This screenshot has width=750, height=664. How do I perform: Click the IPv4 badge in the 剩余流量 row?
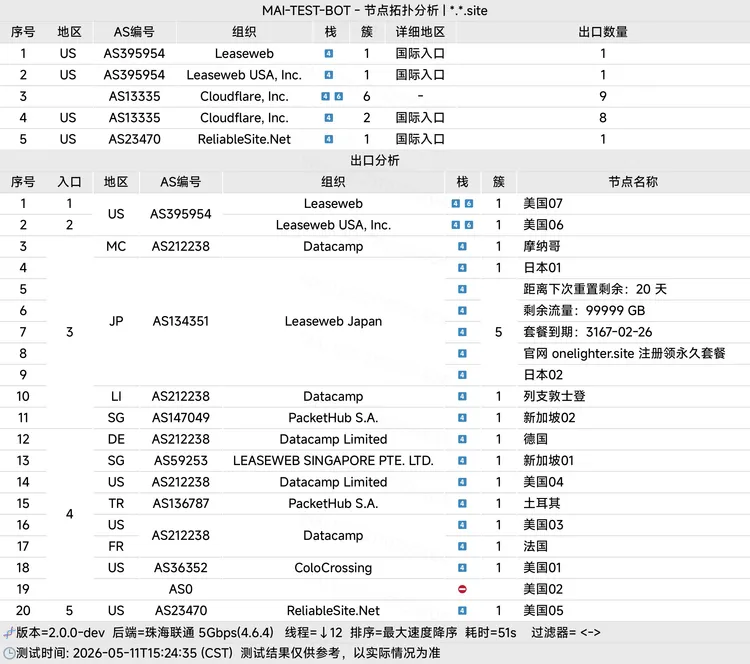(x=462, y=310)
